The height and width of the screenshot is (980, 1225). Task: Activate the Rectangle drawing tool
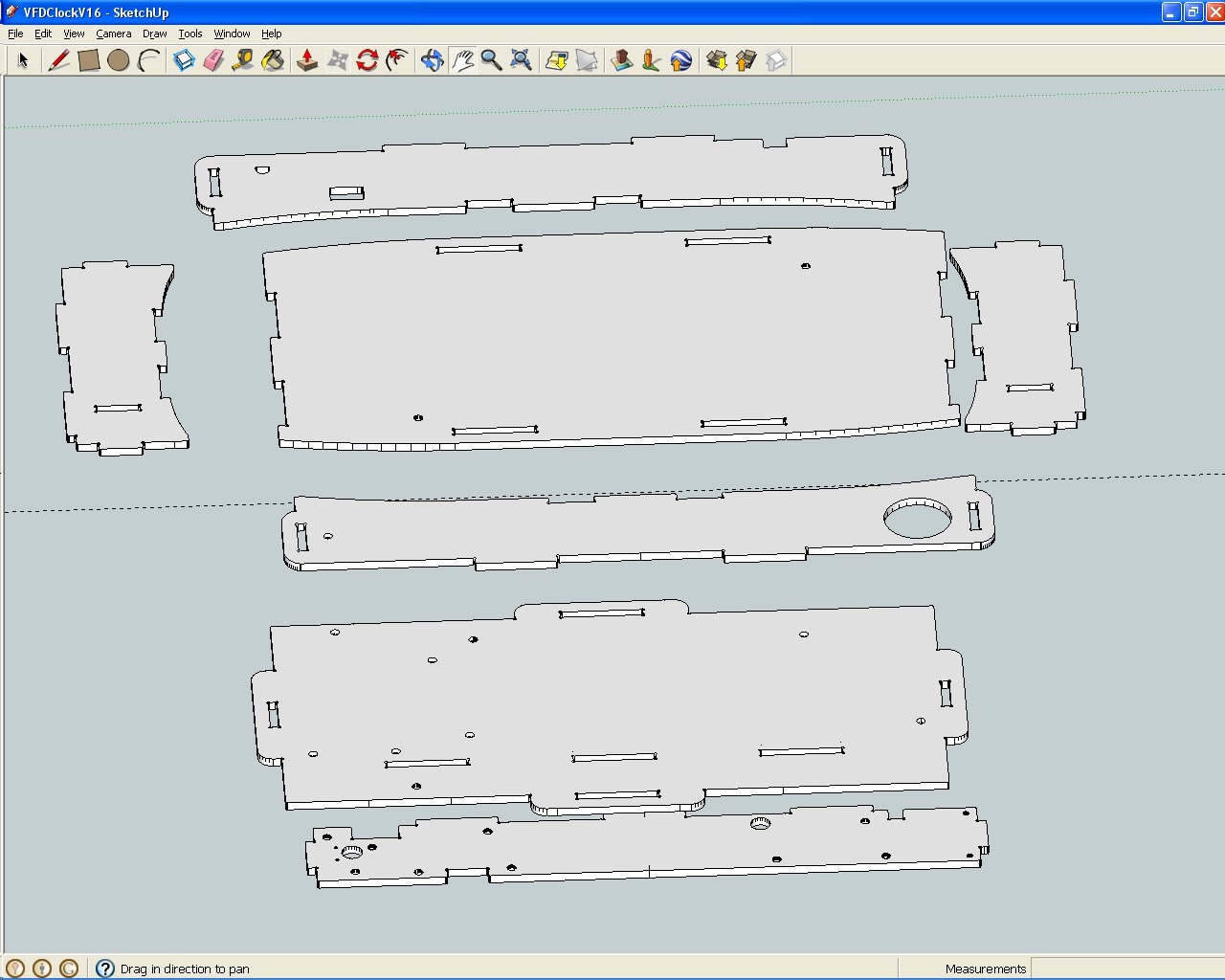click(89, 60)
